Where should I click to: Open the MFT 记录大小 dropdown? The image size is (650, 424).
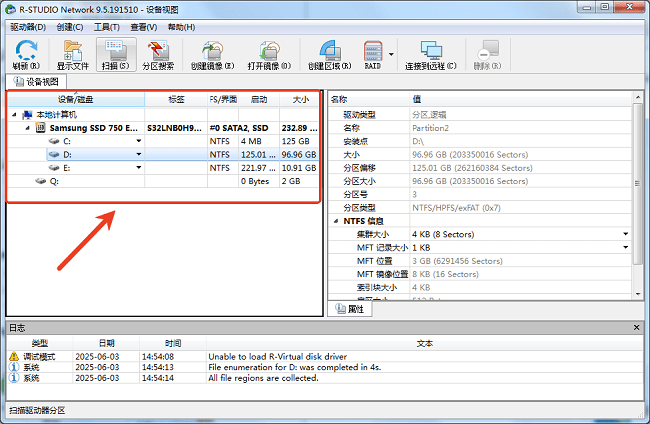[x=626, y=247]
